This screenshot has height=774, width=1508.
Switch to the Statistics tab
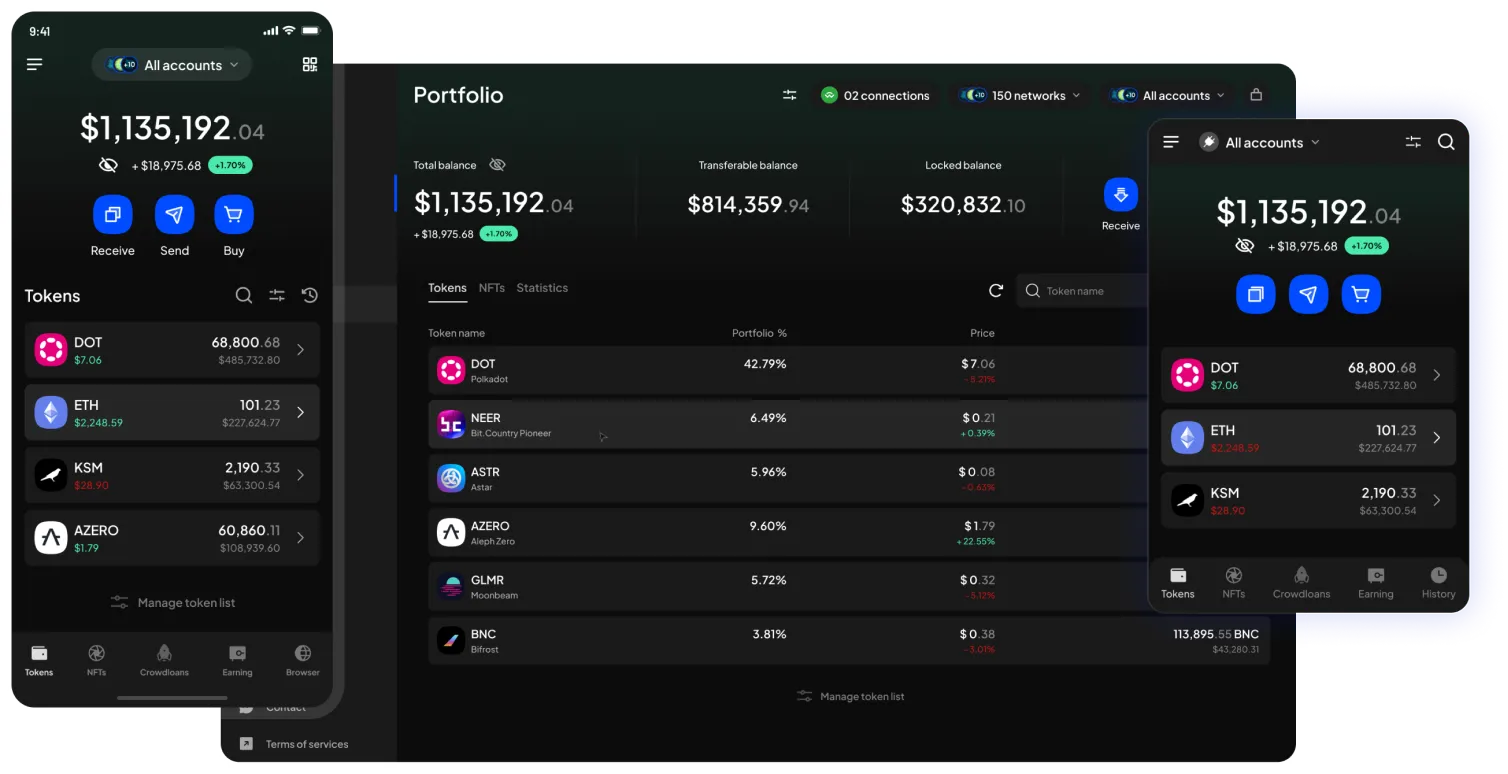coord(542,288)
